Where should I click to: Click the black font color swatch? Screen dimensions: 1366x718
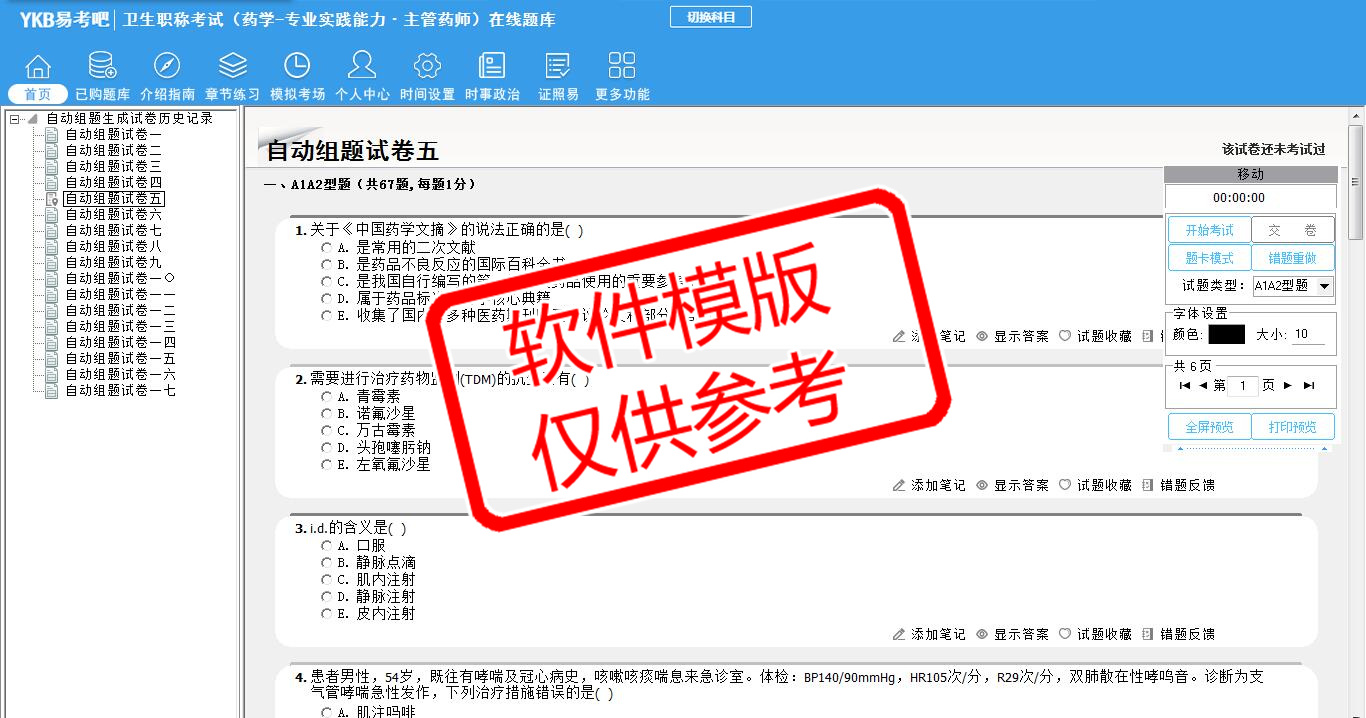click(x=1226, y=335)
